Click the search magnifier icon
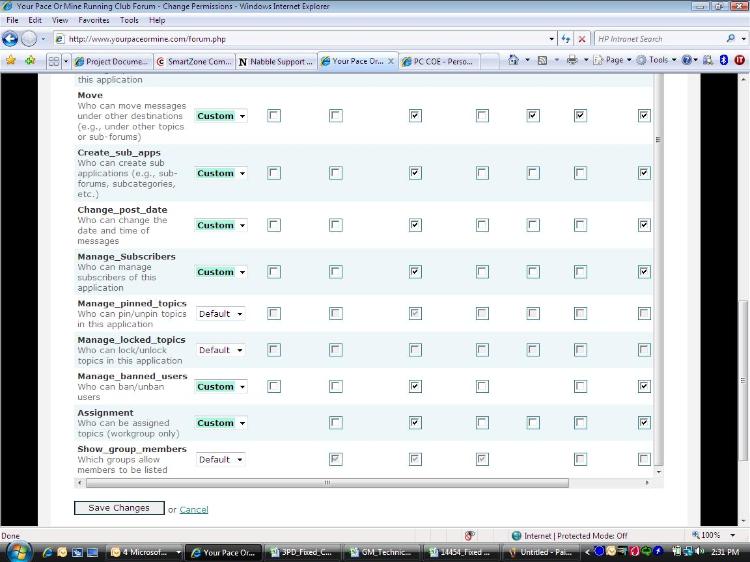This screenshot has height=562, width=750. [731, 39]
